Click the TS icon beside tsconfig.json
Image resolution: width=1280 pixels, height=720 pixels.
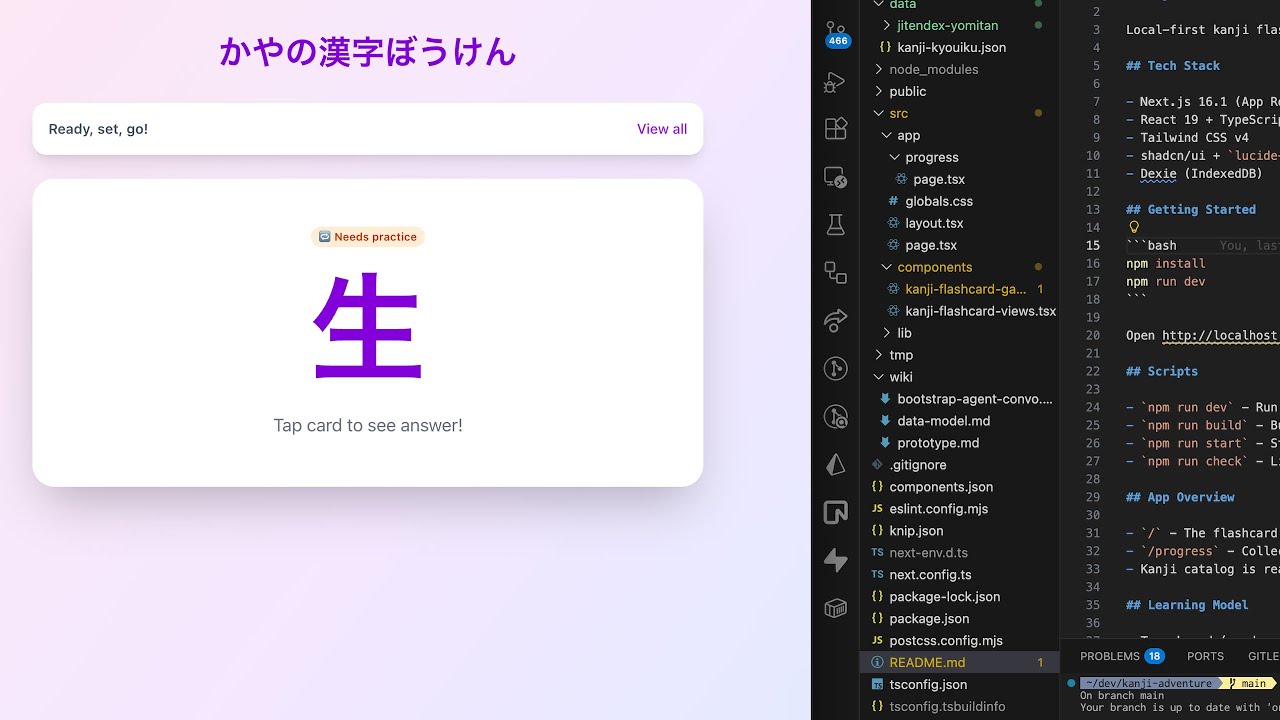point(877,685)
